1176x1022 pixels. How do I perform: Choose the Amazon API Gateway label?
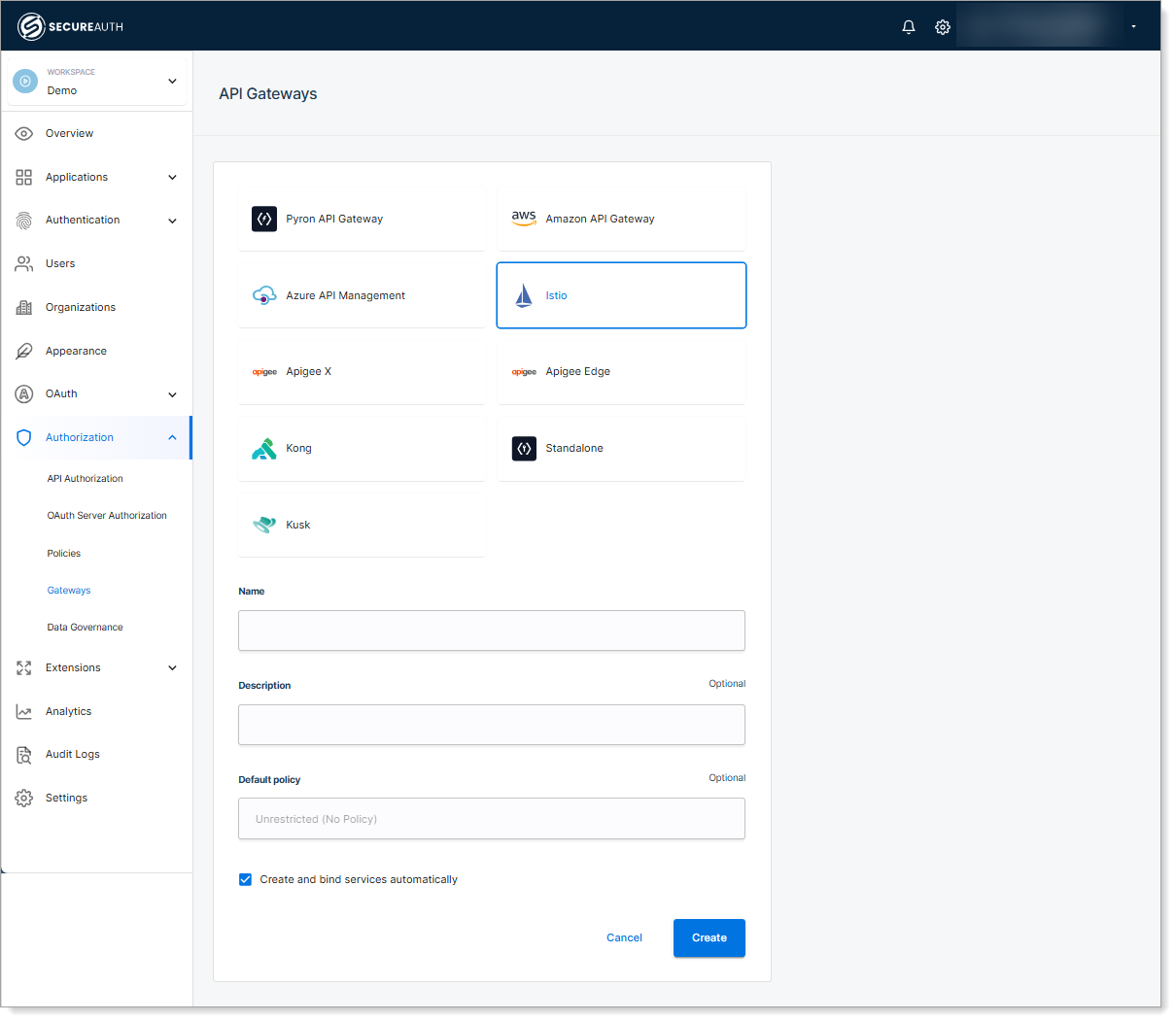click(x=600, y=220)
